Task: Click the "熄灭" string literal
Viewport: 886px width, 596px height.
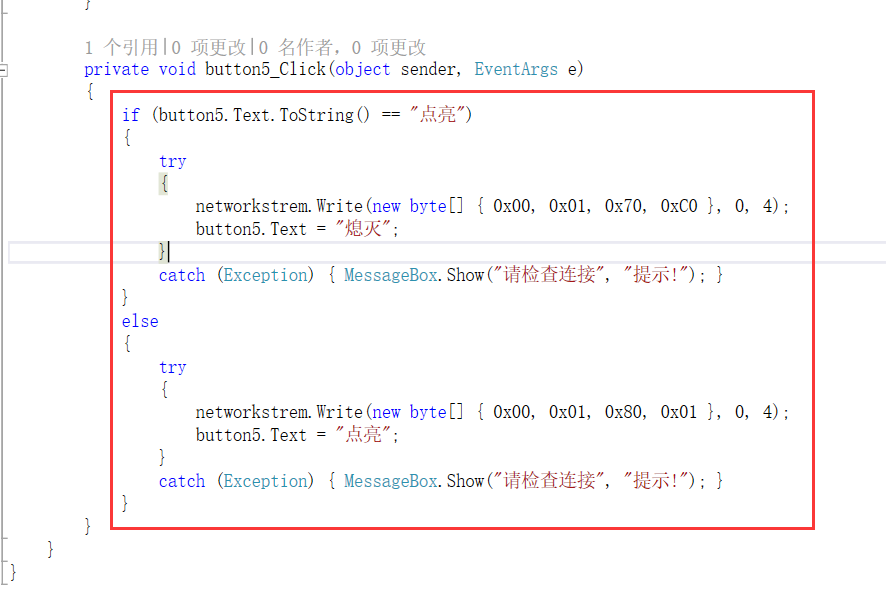Action: click(x=363, y=229)
